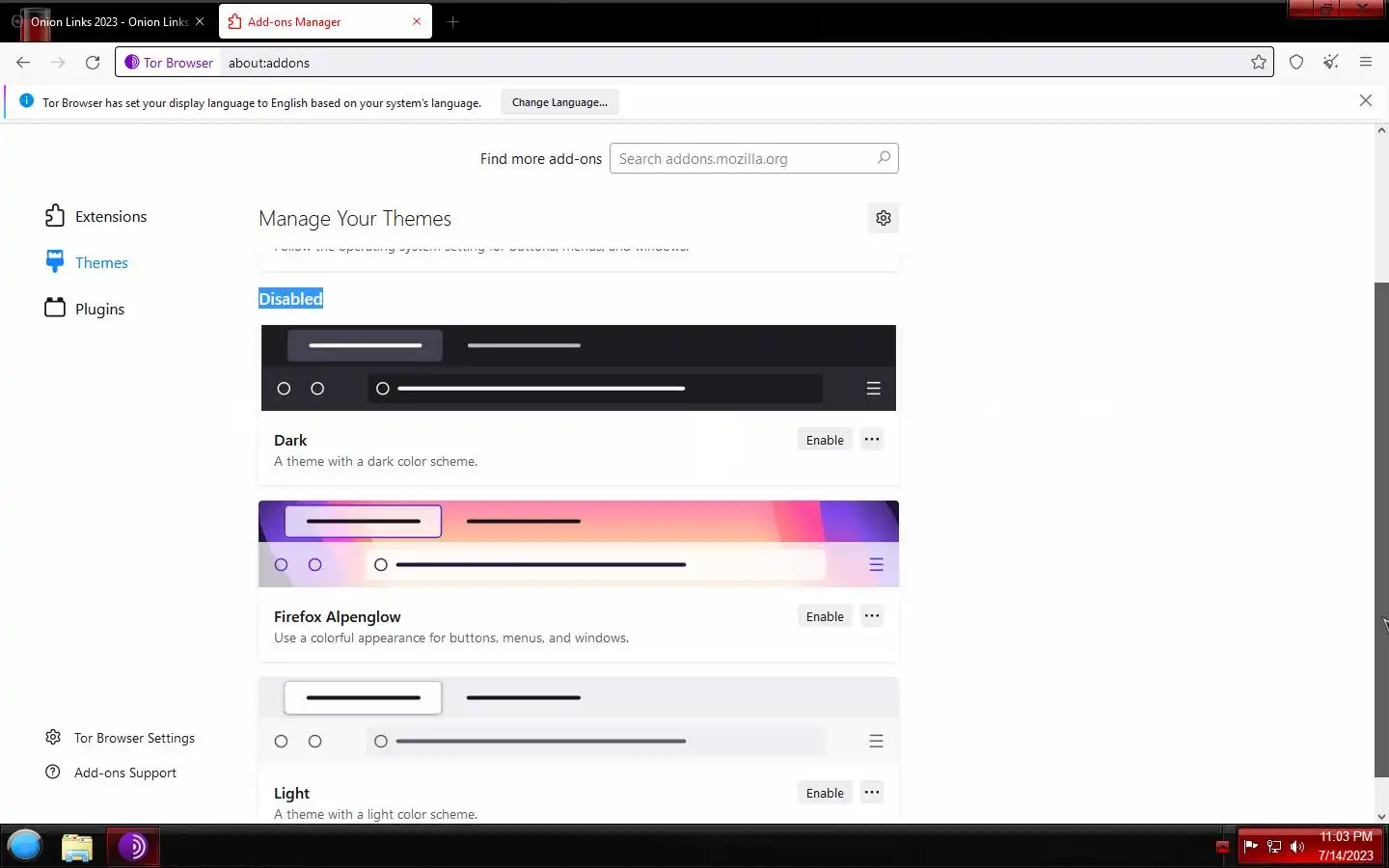Enable the Firefox Alpenglow theme
The width and height of the screenshot is (1389, 868).
pyautogui.click(x=825, y=616)
